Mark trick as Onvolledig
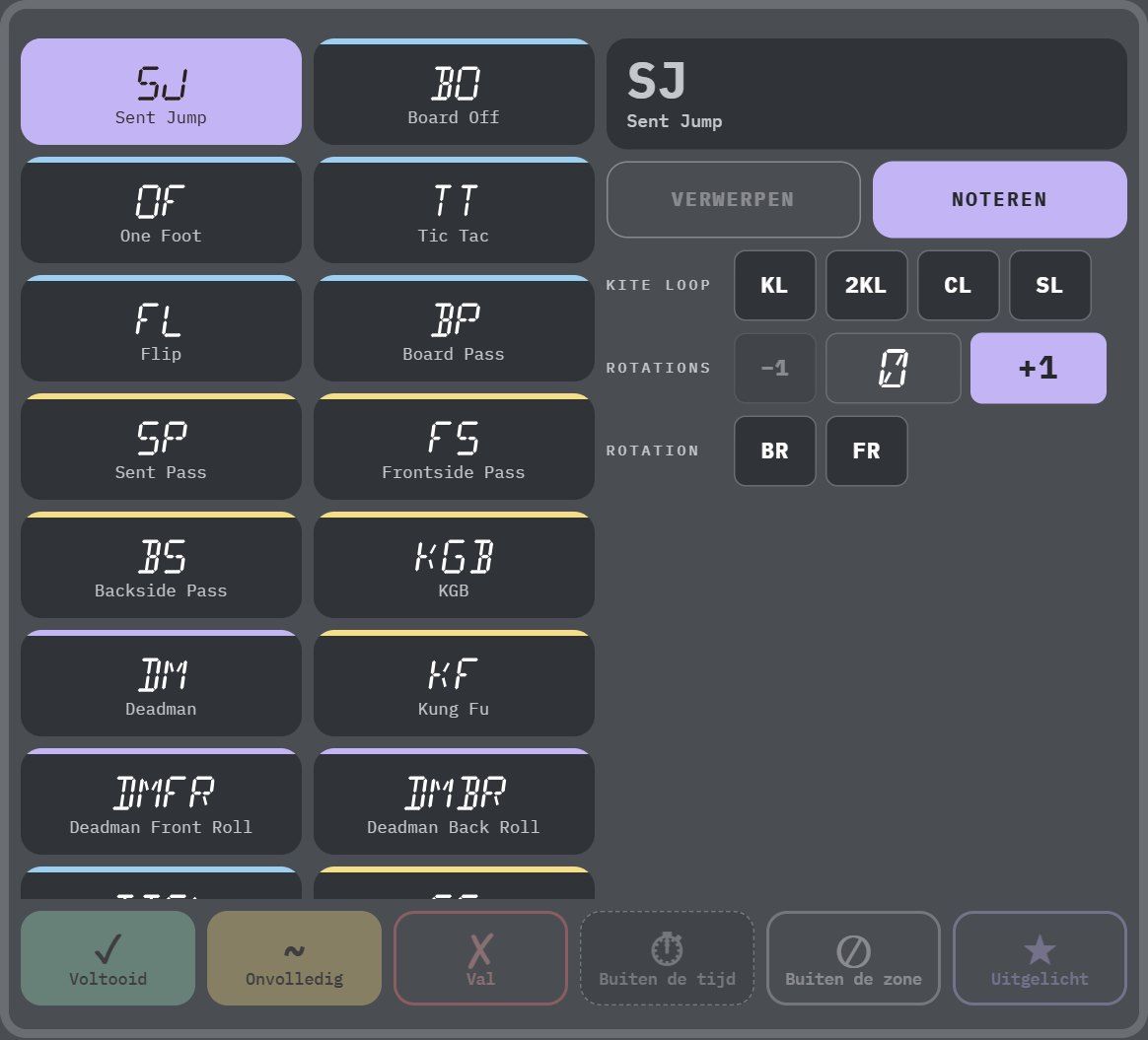This screenshot has height=1040, width=1148. coord(294,958)
